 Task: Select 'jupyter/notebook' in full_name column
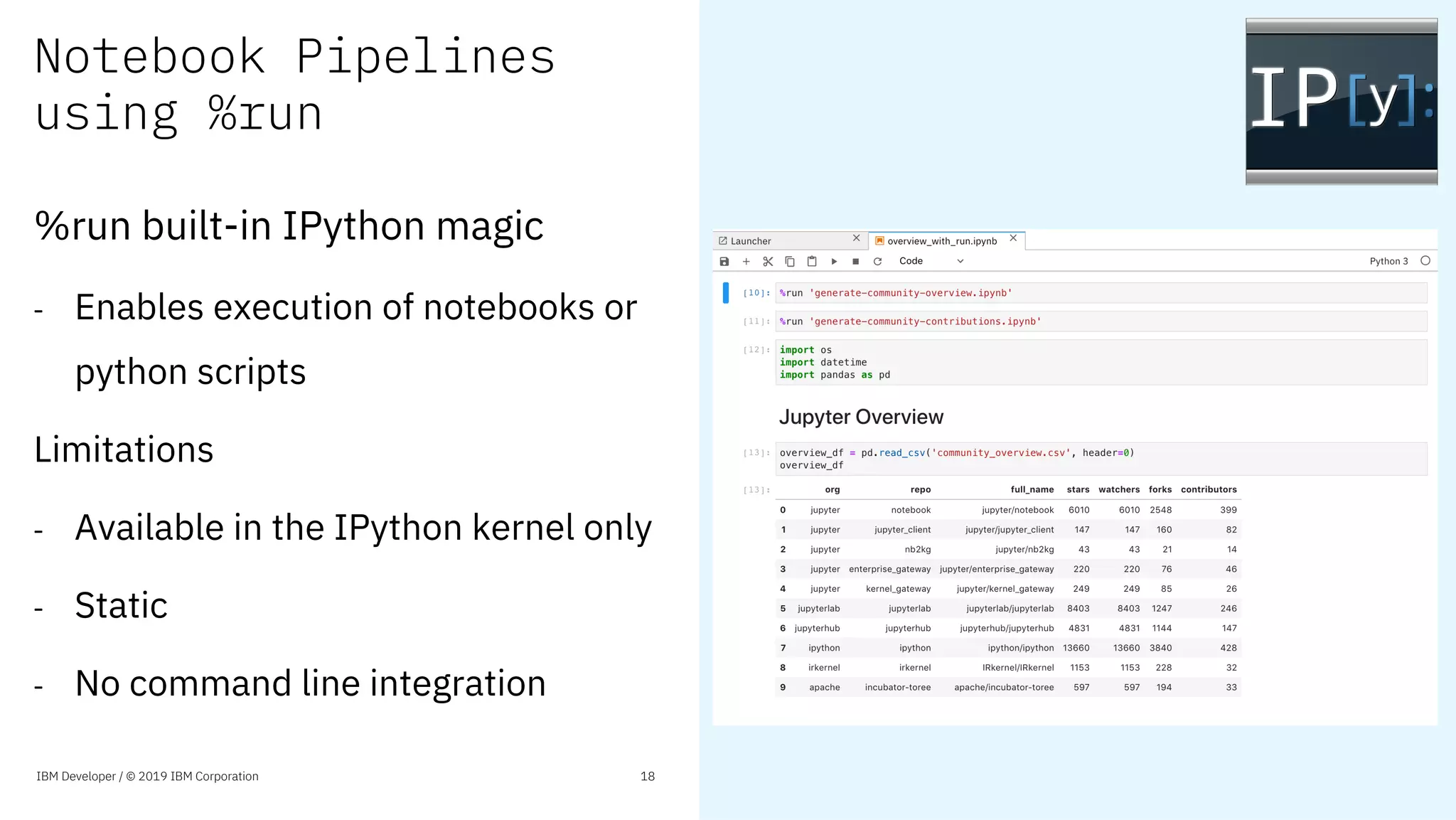(1018, 510)
